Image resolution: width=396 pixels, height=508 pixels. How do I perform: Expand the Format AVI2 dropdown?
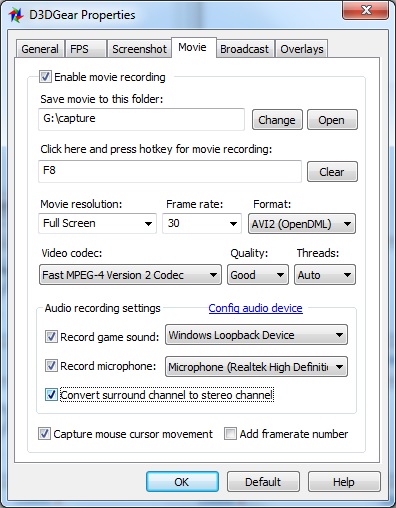pyautogui.click(x=302, y=223)
